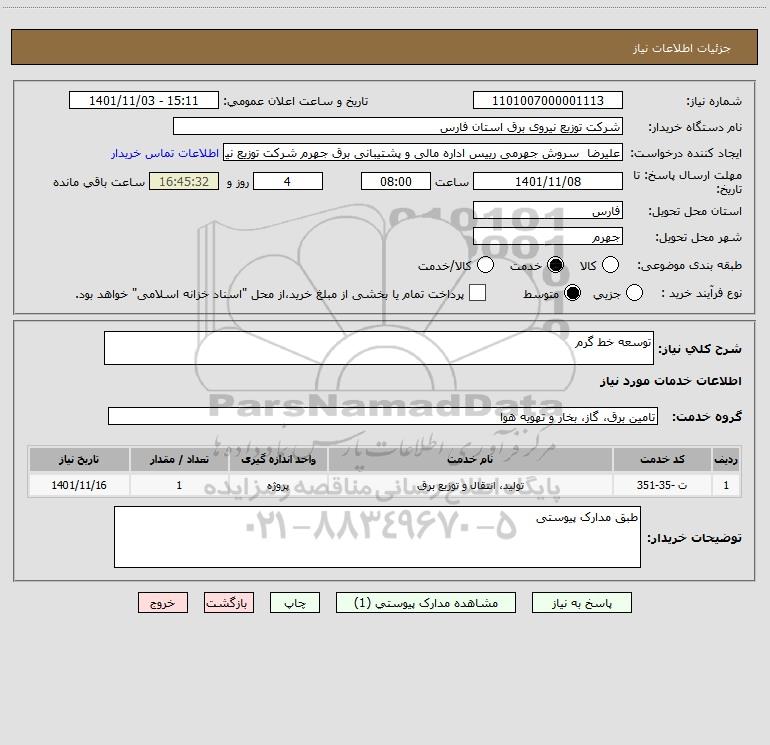
Task: Click the پاسخ به نیاز button
Action: [581, 603]
